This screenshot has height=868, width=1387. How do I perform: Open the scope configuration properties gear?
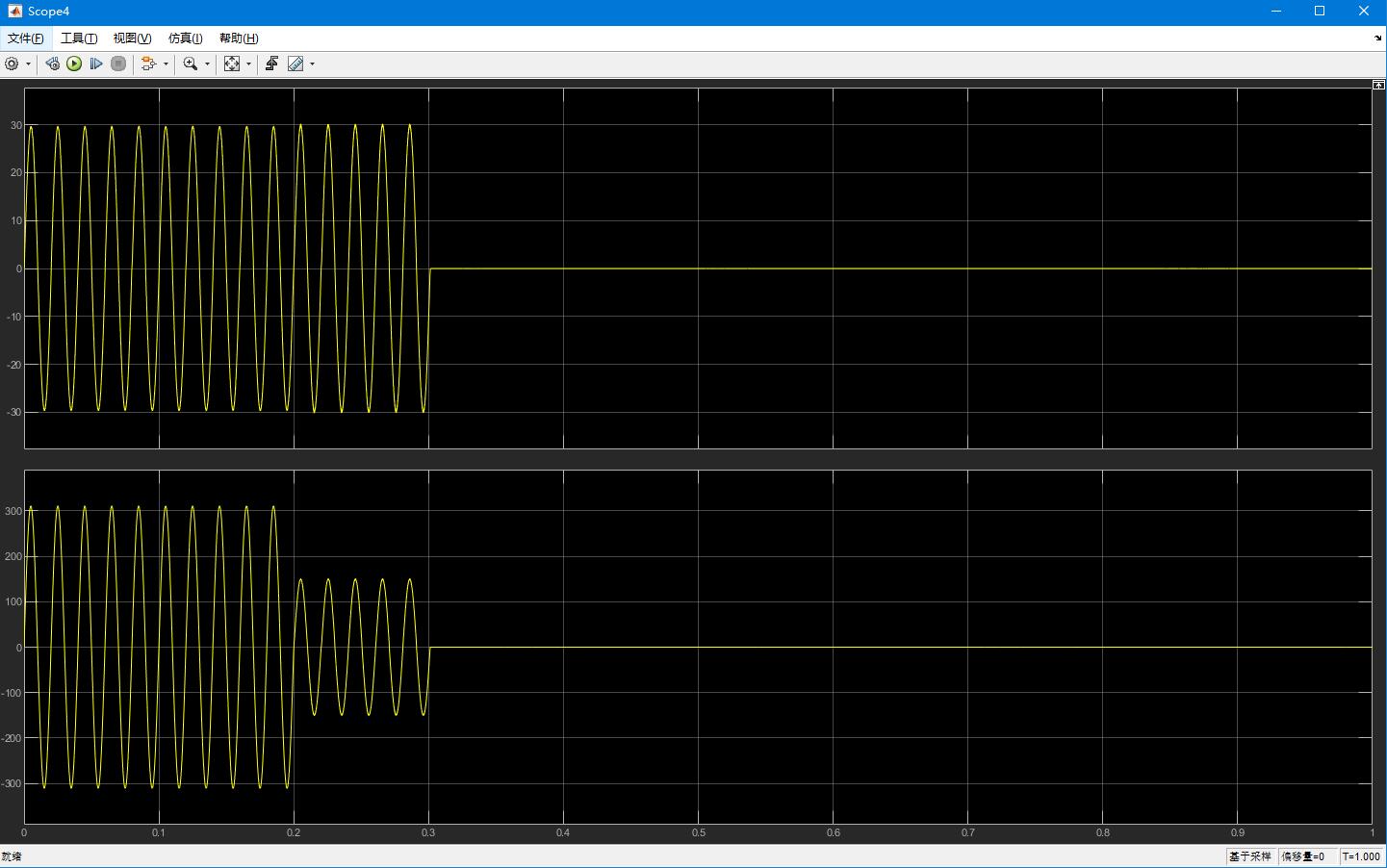point(12,64)
